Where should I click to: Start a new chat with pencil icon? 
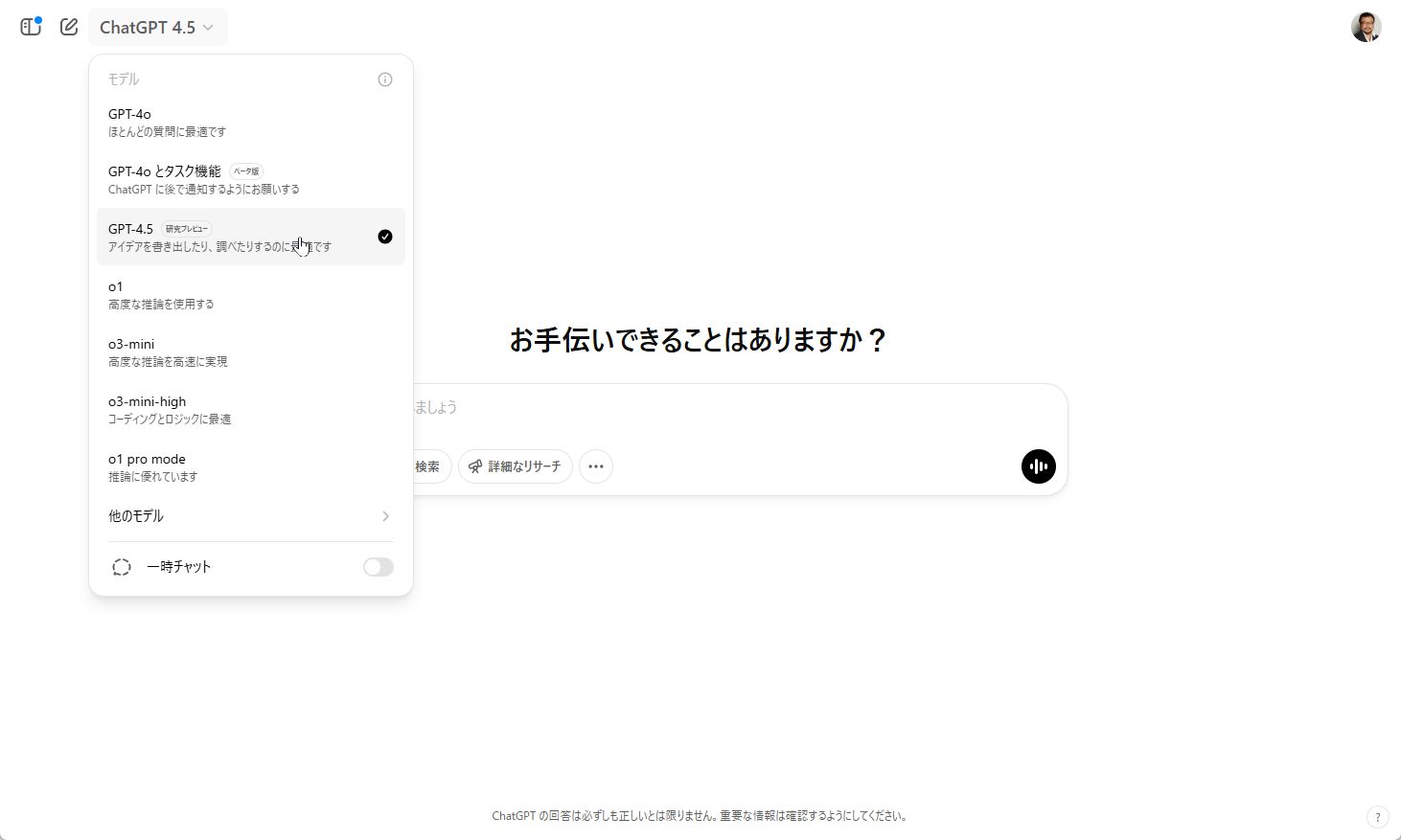pyautogui.click(x=69, y=27)
